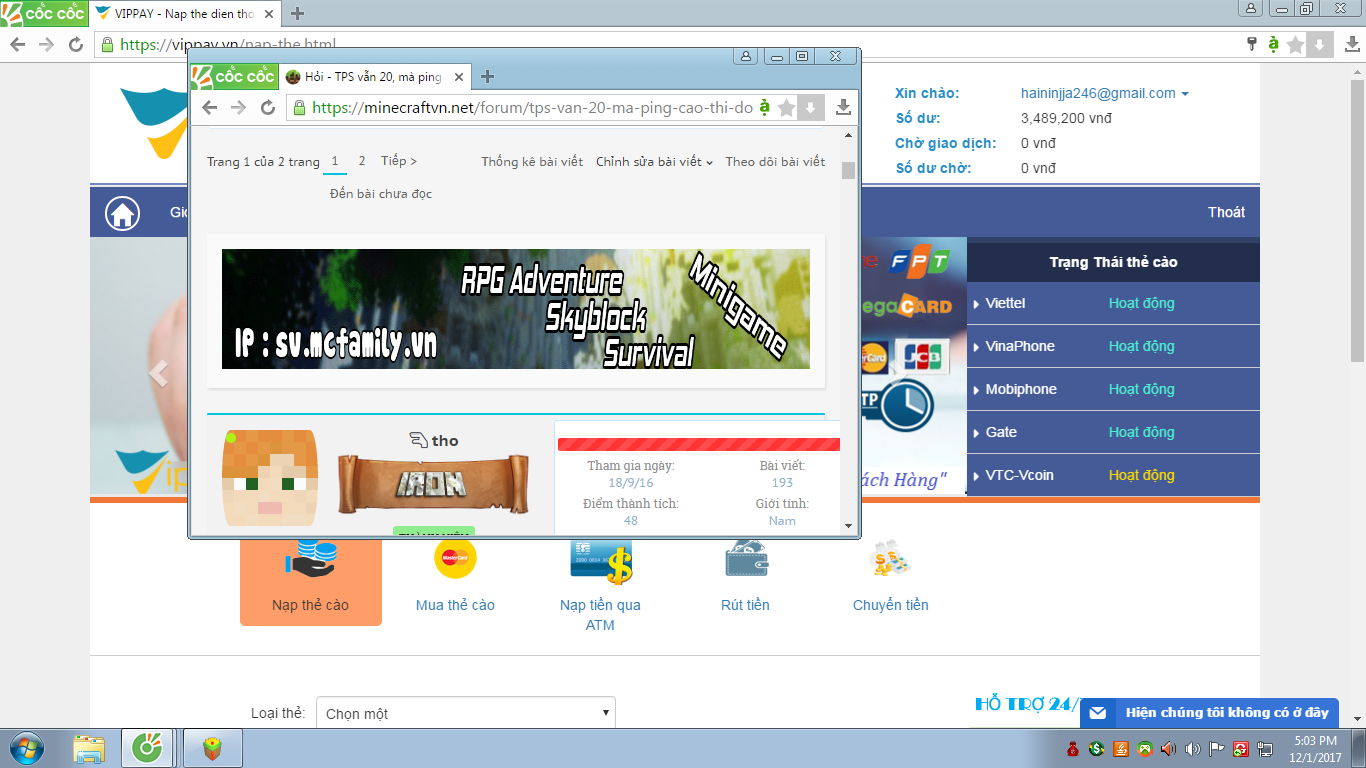Click the '3,489,200 vnđ' balance value
The width and height of the screenshot is (1366, 768).
click(x=1066, y=118)
